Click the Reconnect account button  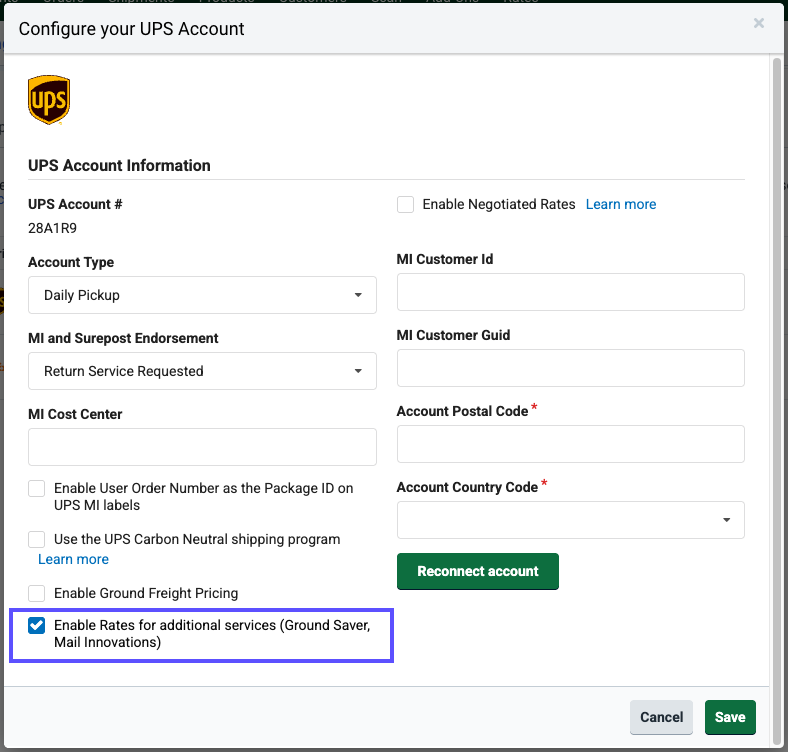pyautogui.click(x=477, y=572)
